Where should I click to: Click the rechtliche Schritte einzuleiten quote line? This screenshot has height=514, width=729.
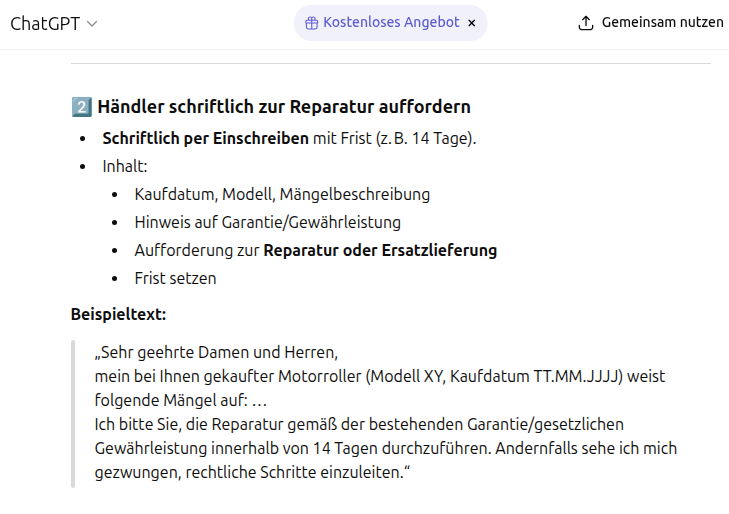point(252,471)
